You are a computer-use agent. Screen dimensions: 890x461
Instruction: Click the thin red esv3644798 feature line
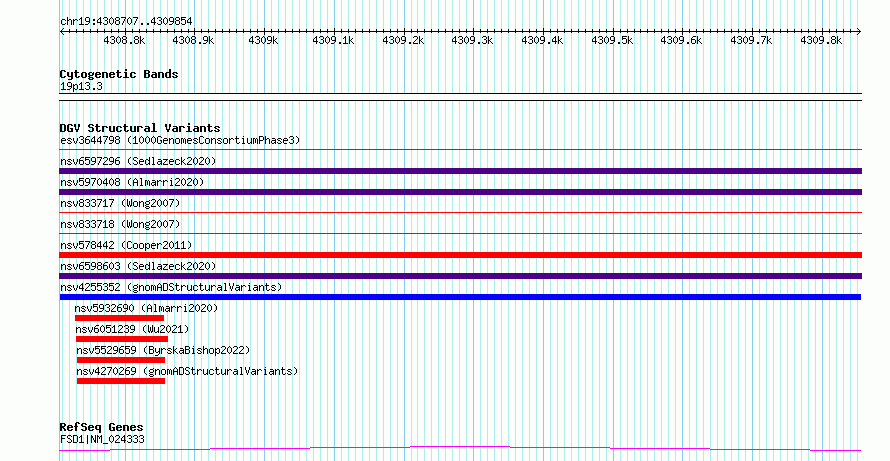pyautogui.click(x=460, y=150)
